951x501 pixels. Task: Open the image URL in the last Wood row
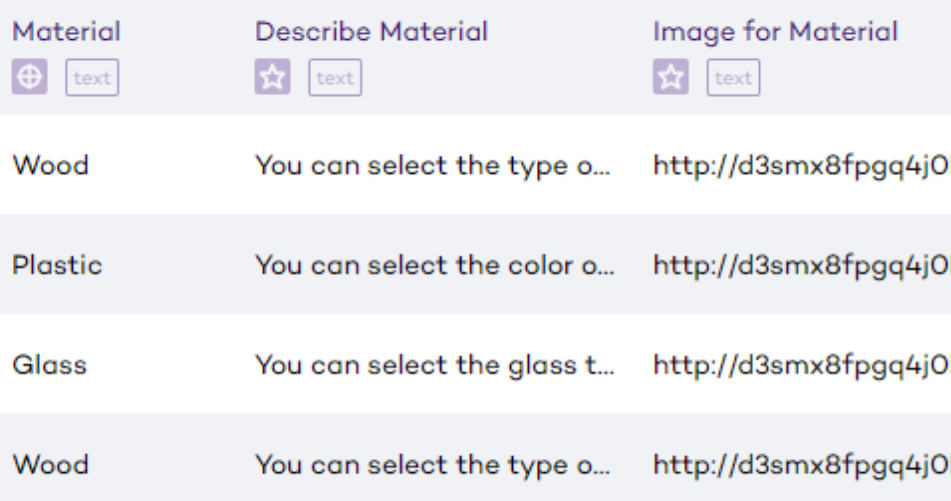point(800,465)
